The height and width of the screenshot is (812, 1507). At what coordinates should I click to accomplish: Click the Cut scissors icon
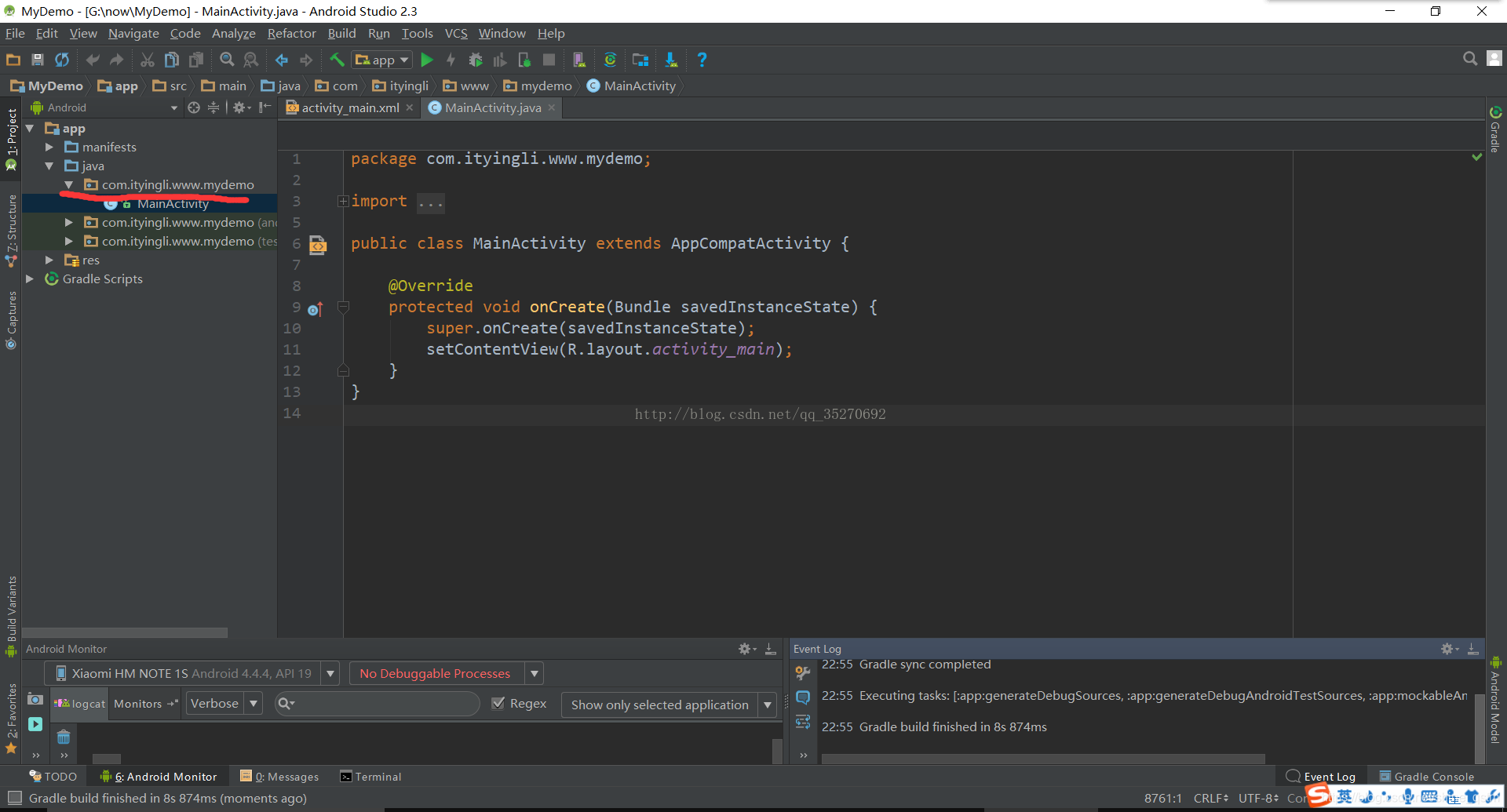[147, 60]
